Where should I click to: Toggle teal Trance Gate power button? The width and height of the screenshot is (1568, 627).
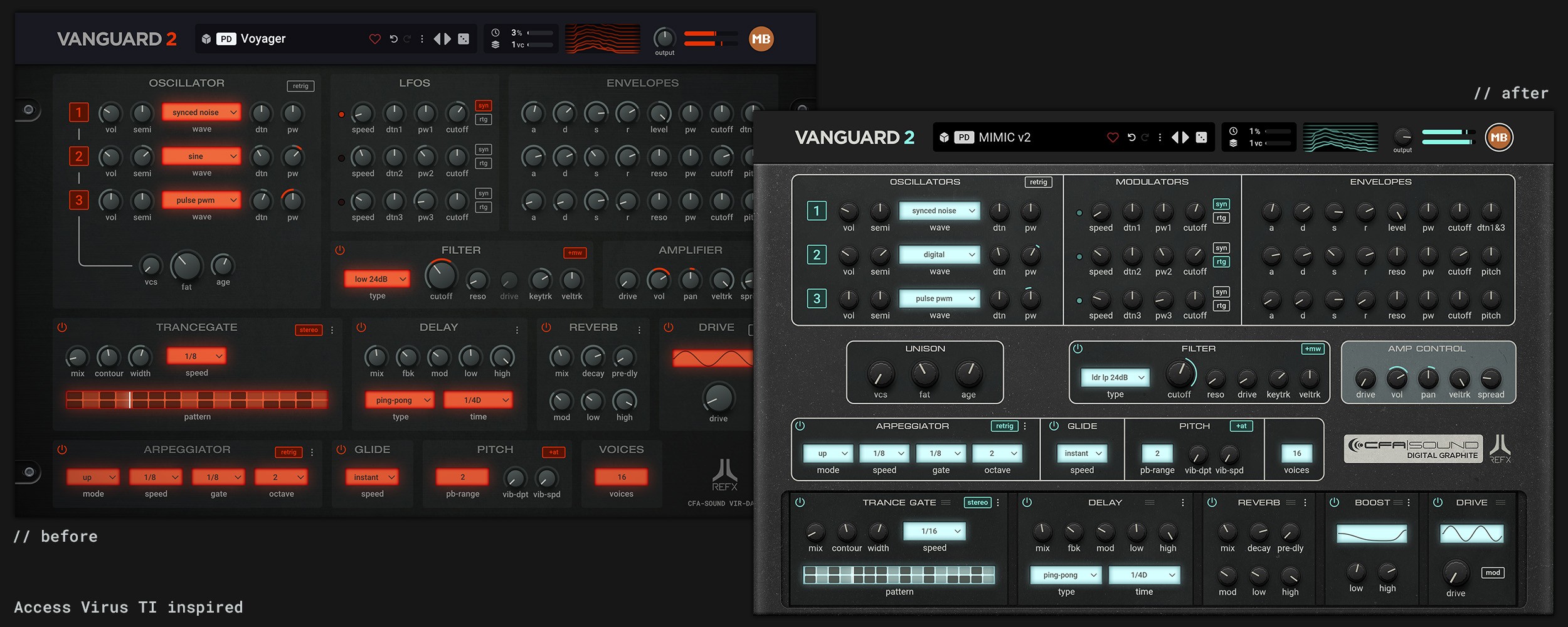[800, 502]
